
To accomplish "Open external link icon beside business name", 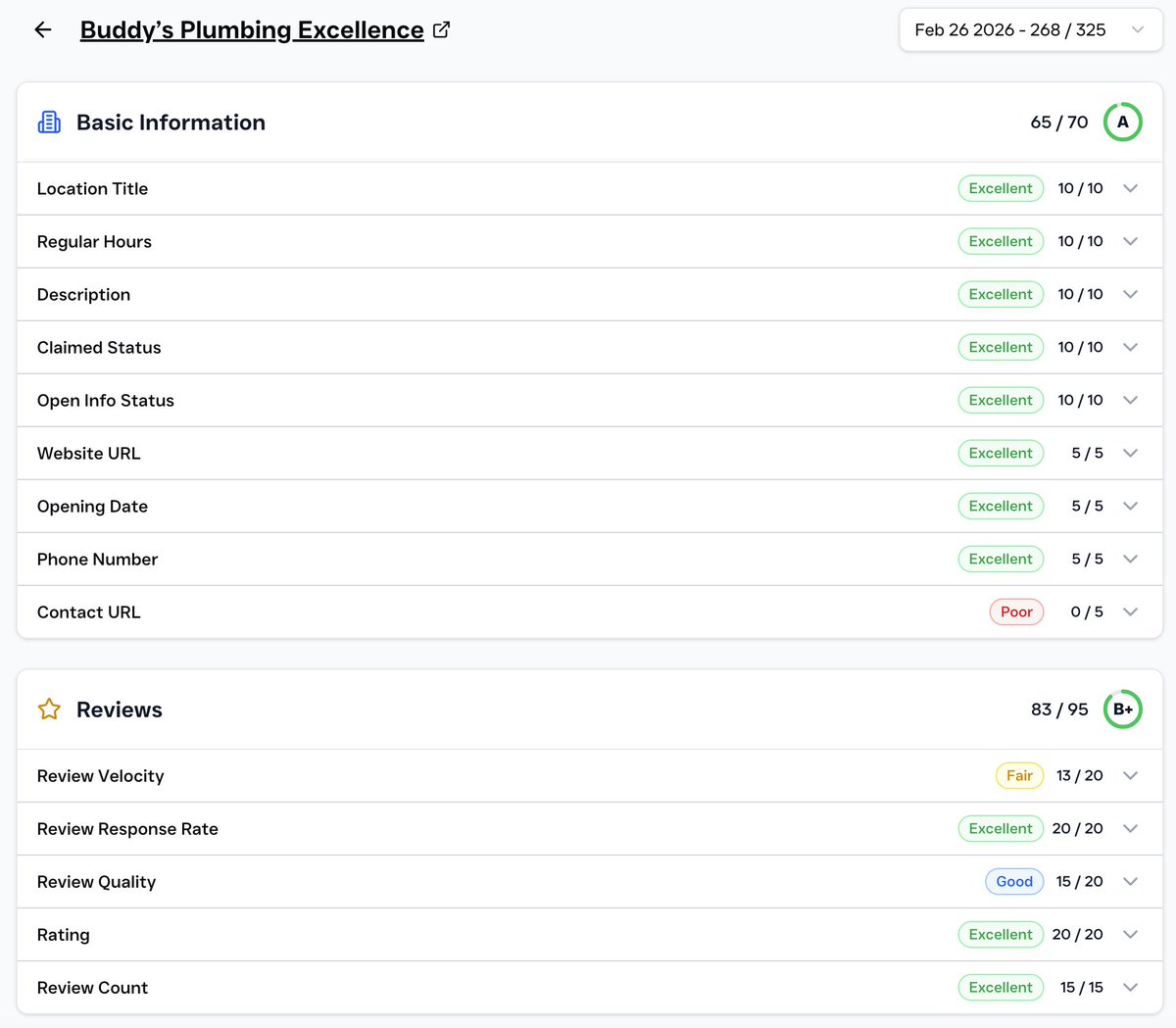I will coord(442,30).
